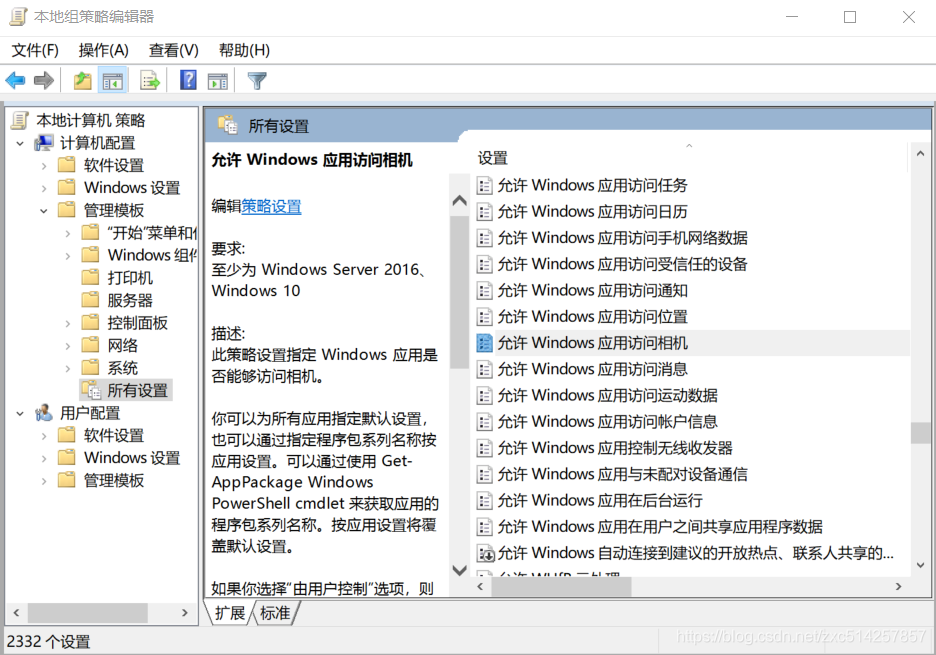This screenshot has width=936, height=655.
Task: Click the Up one level folder icon
Action: point(82,81)
